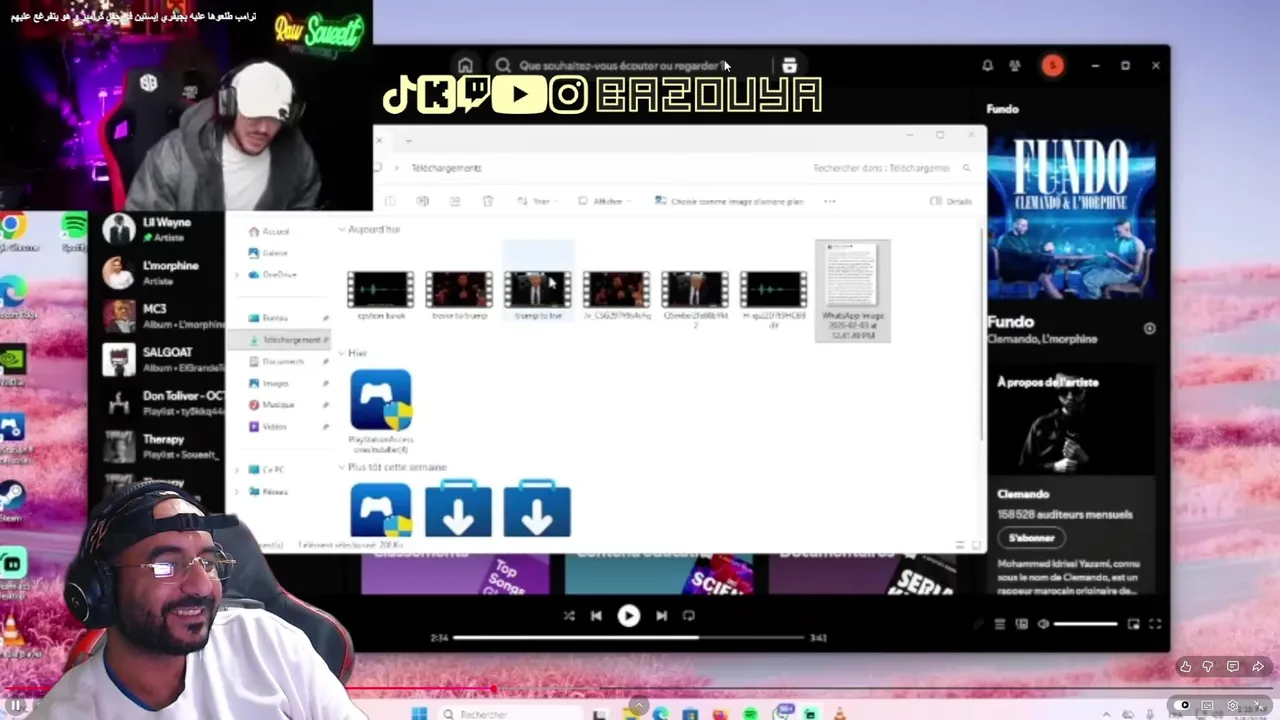Screen dimensions: 1280x720
Task: Click the video like thumbs-up icon
Action: point(1185,666)
